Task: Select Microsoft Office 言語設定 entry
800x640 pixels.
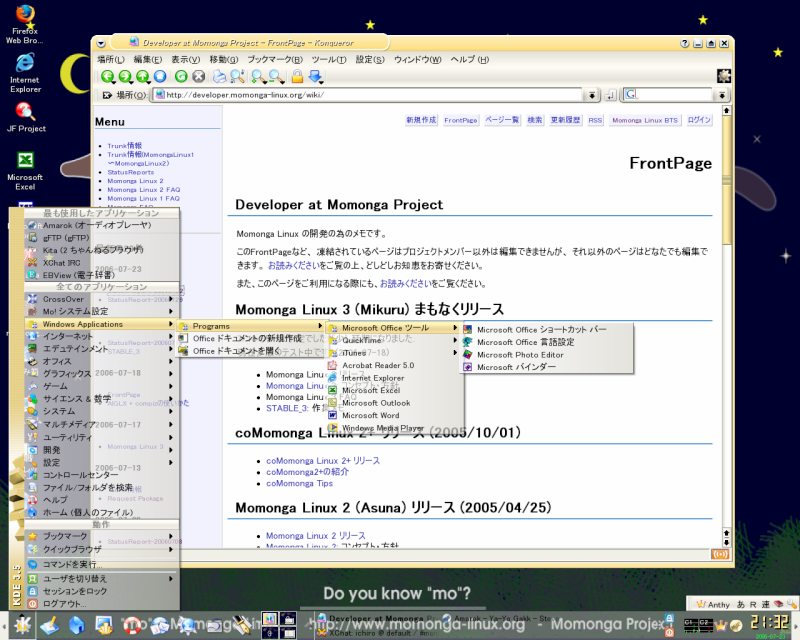Action: [x=547, y=342]
